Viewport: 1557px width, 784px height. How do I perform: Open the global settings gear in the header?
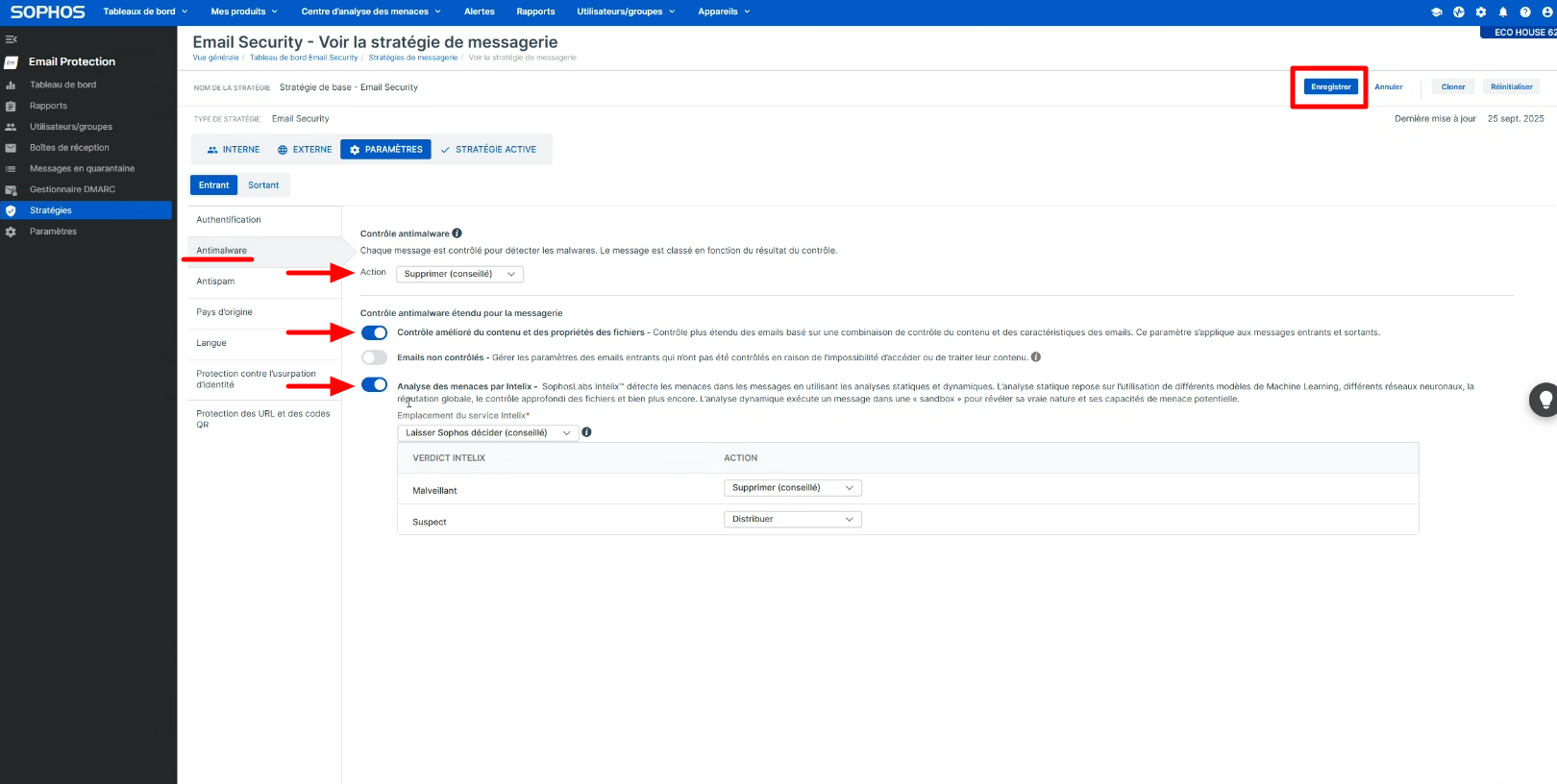click(1481, 12)
